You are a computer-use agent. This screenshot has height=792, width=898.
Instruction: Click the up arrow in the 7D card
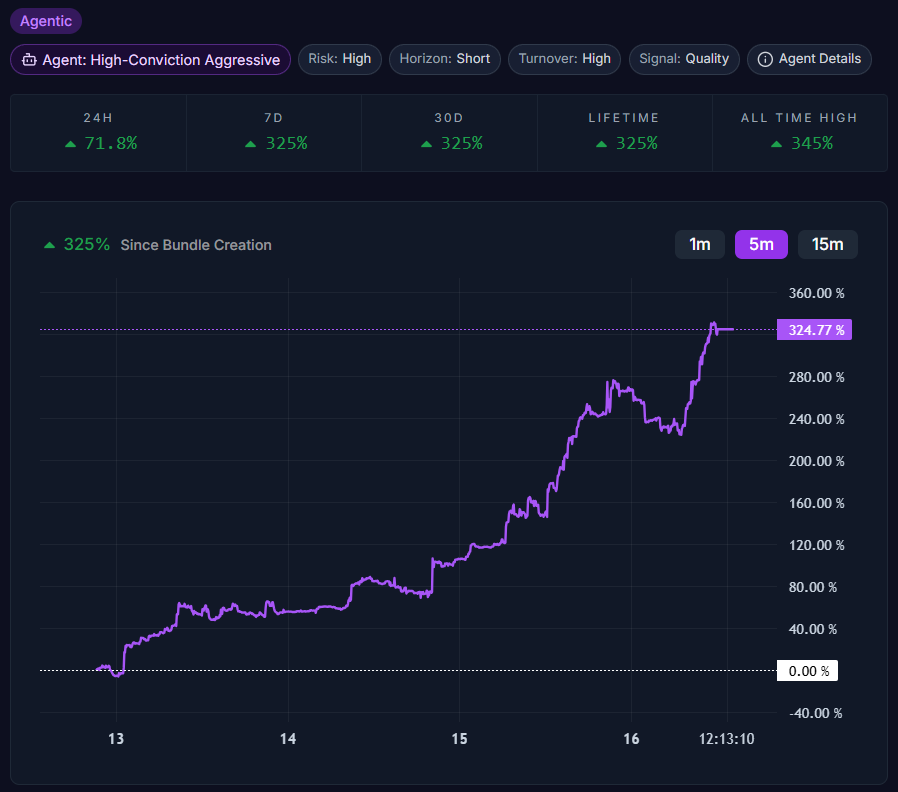tap(250, 144)
